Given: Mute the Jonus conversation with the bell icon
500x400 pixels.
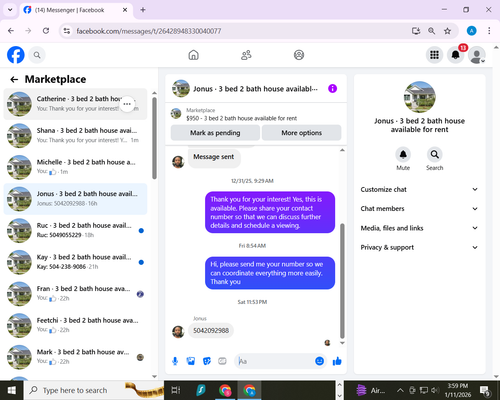Looking at the screenshot, I should click(x=403, y=155).
